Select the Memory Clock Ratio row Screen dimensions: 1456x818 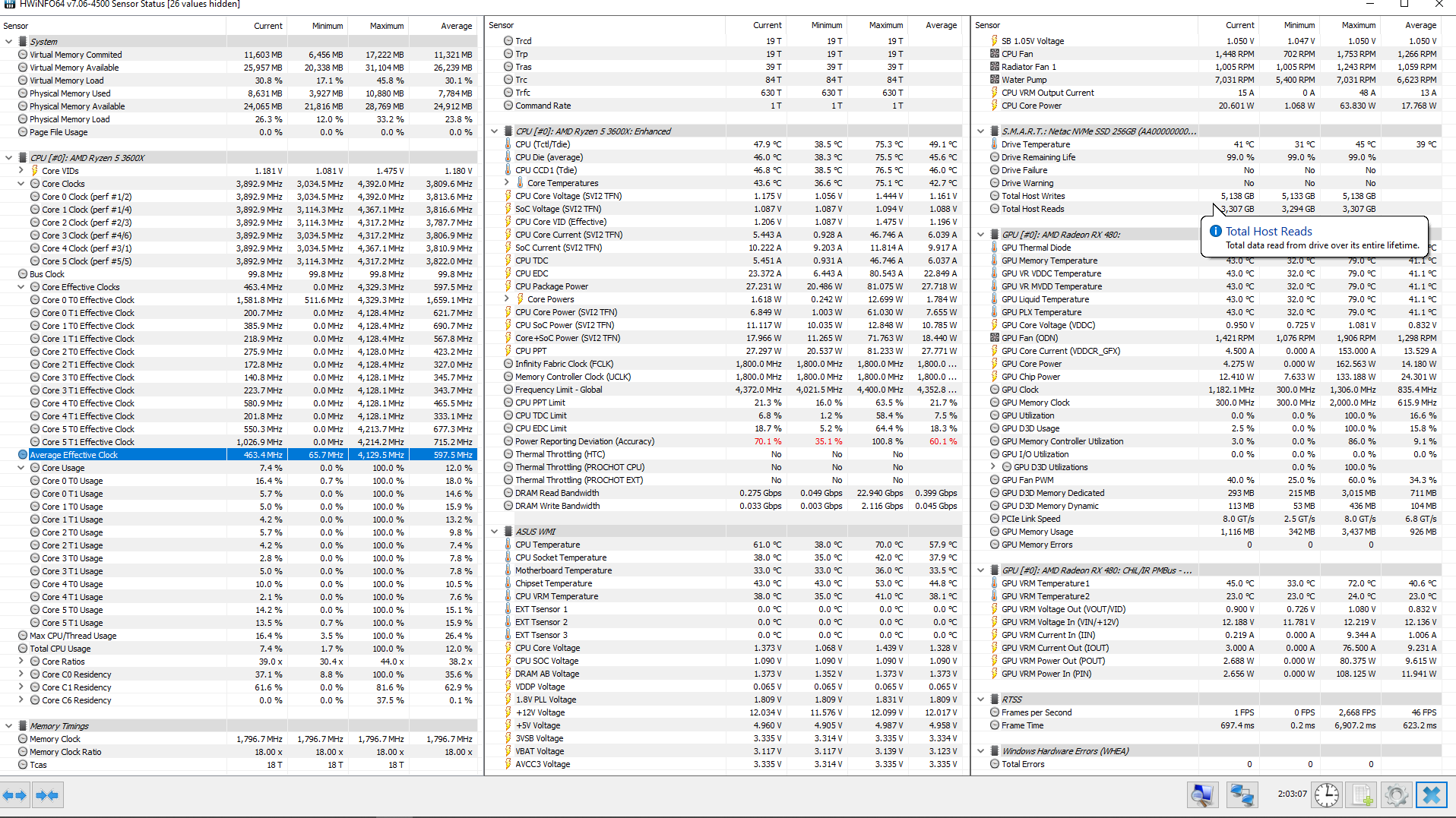(239, 752)
